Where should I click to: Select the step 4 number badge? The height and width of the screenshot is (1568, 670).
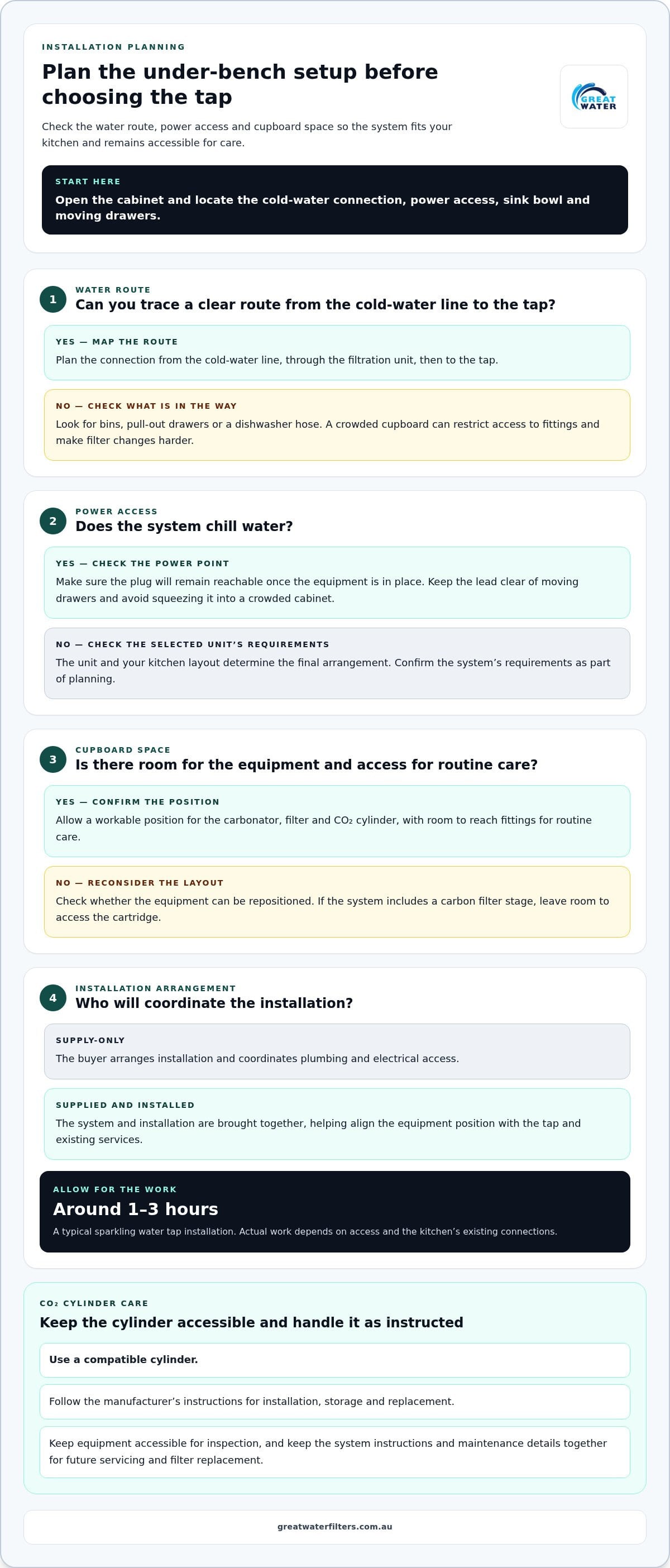point(53,998)
